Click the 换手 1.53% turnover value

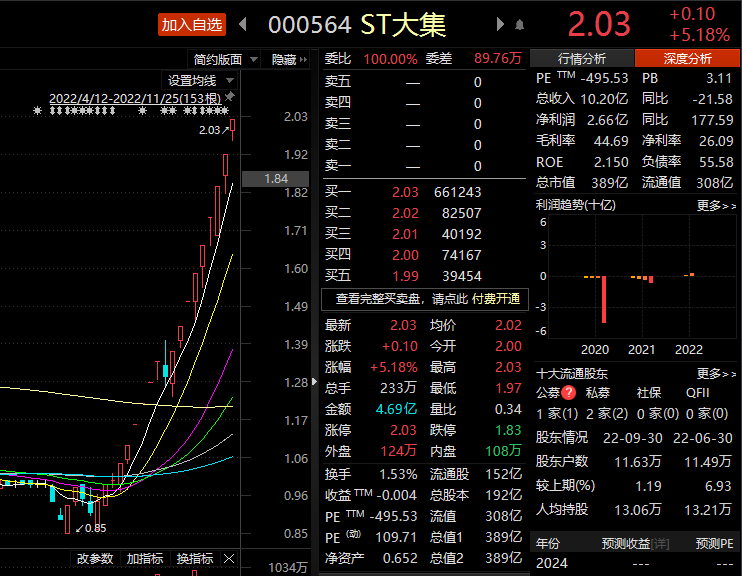pos(398,474)
